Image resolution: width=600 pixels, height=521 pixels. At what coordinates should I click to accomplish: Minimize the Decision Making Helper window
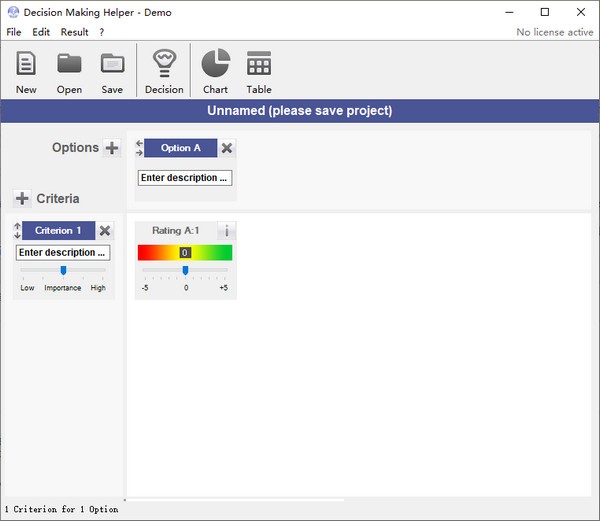pos(509,12)
